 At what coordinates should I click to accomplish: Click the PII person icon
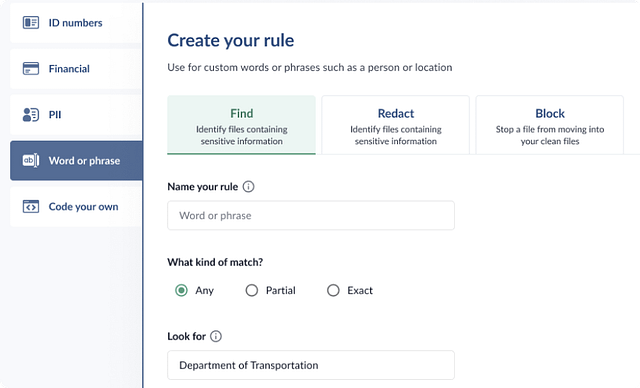31,115
